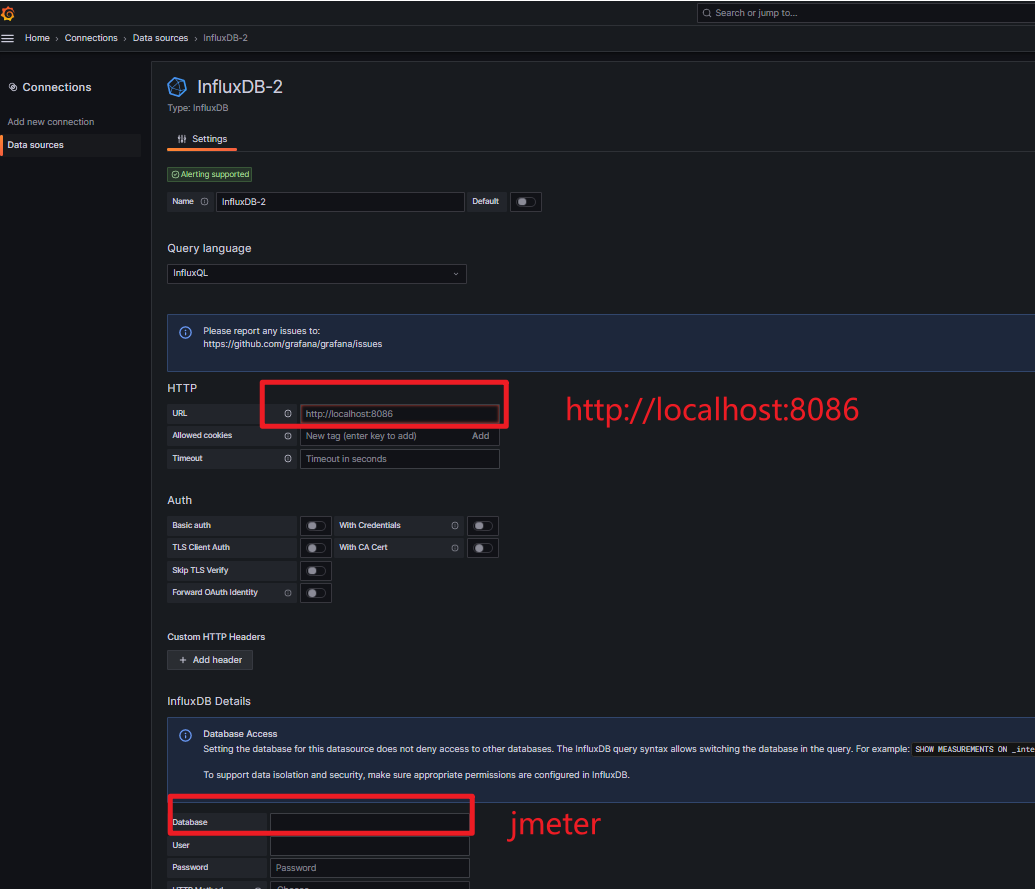Click the InfluxDB Details heading
The height and width of the screenshot is (889, 1035).
(x=209, y=701)
